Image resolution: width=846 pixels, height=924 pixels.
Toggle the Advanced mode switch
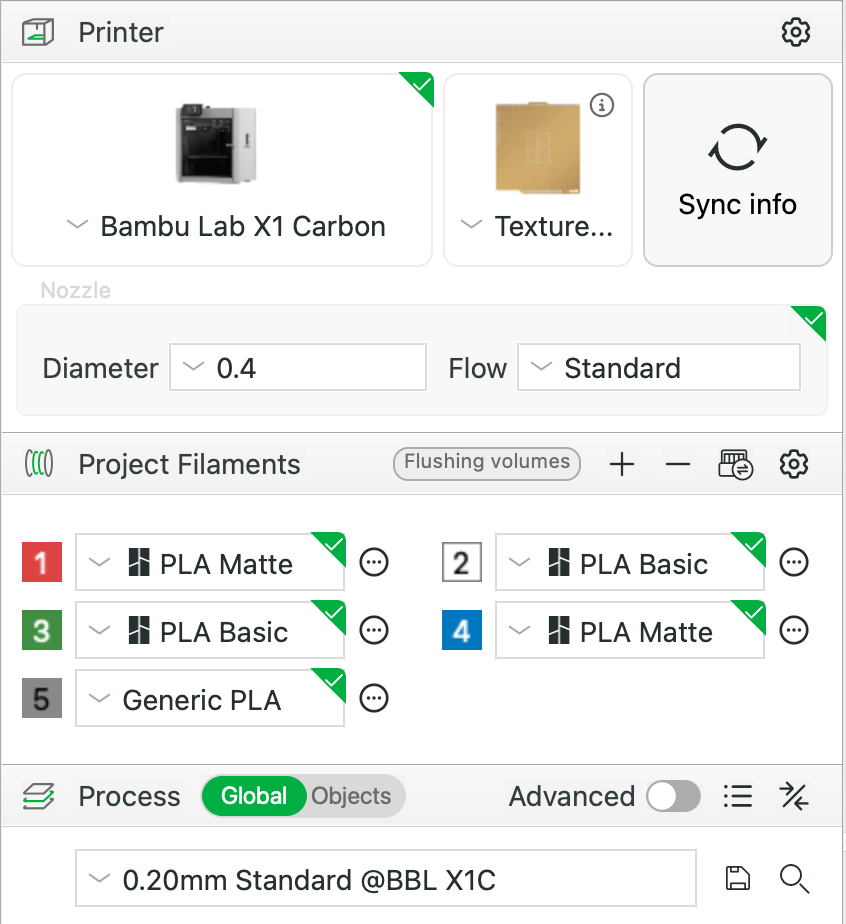pyautogui.click(x=673, y=796)
